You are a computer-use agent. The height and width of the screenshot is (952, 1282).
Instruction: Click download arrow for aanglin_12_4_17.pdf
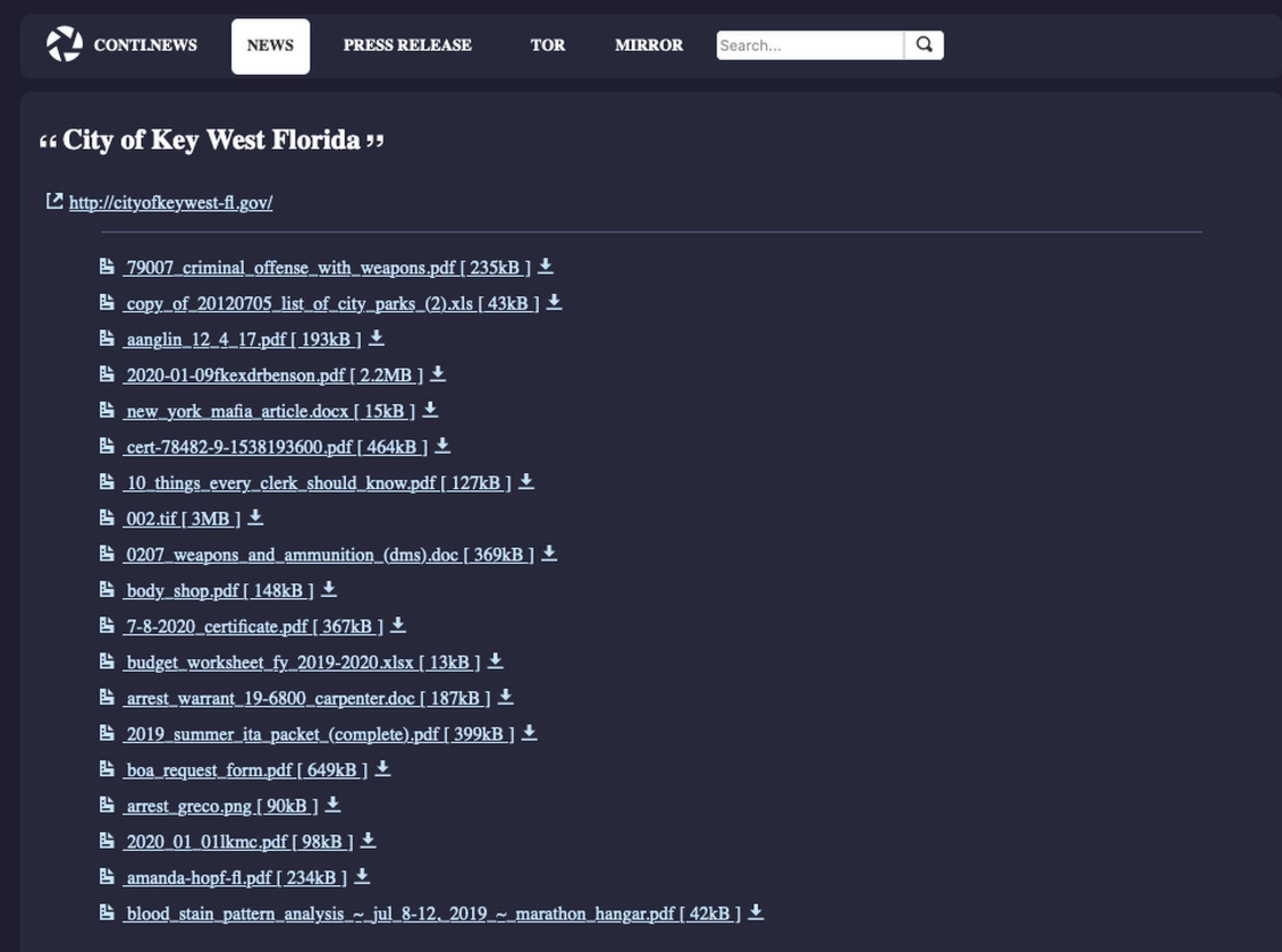click(376, 338)
